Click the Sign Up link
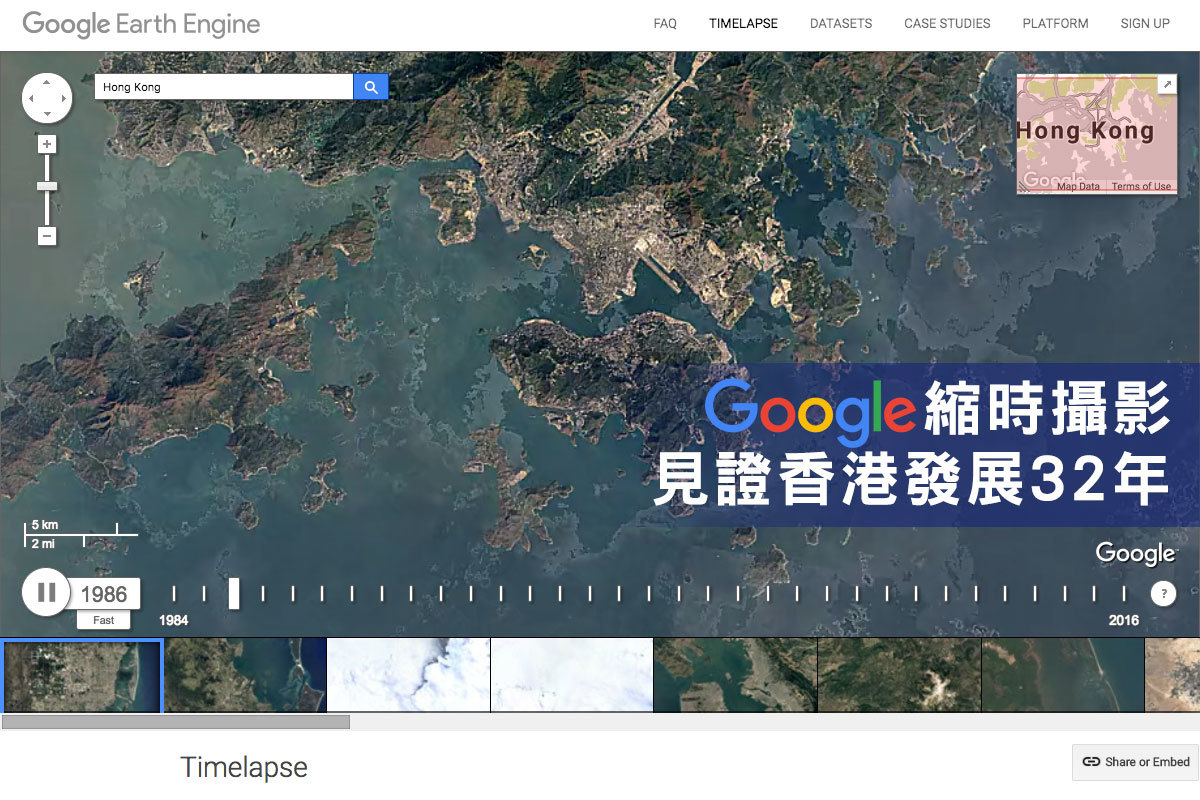Image resolution: width=1200 pixels, height=800 pixels. tap(1145, 24)
